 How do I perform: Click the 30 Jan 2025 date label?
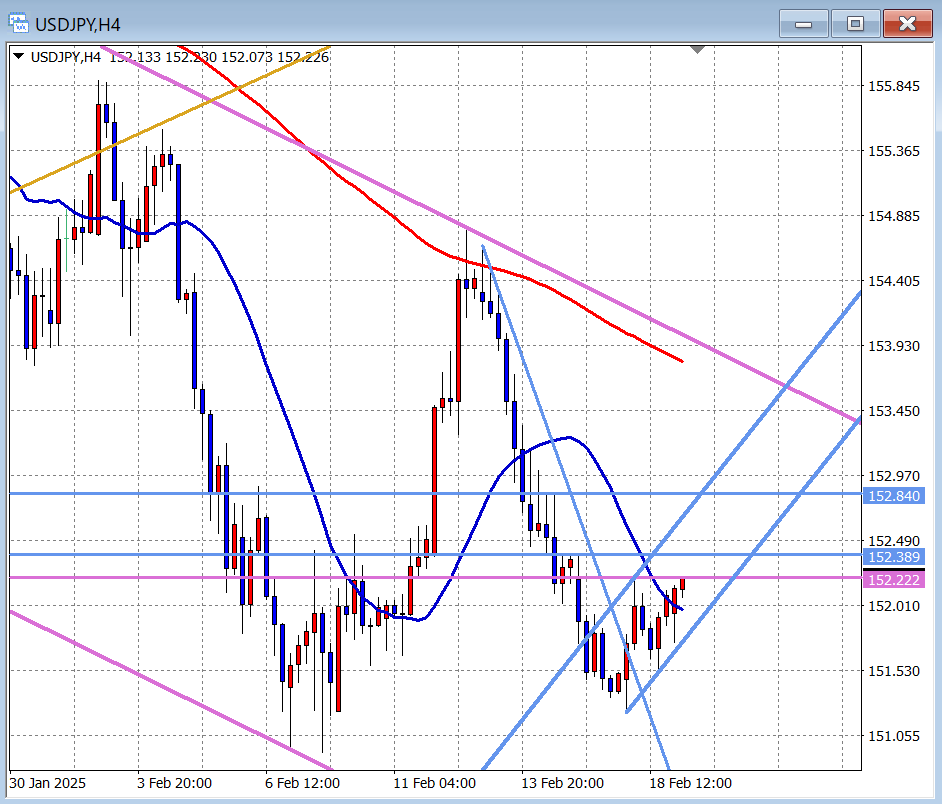[x=48, y=782]
